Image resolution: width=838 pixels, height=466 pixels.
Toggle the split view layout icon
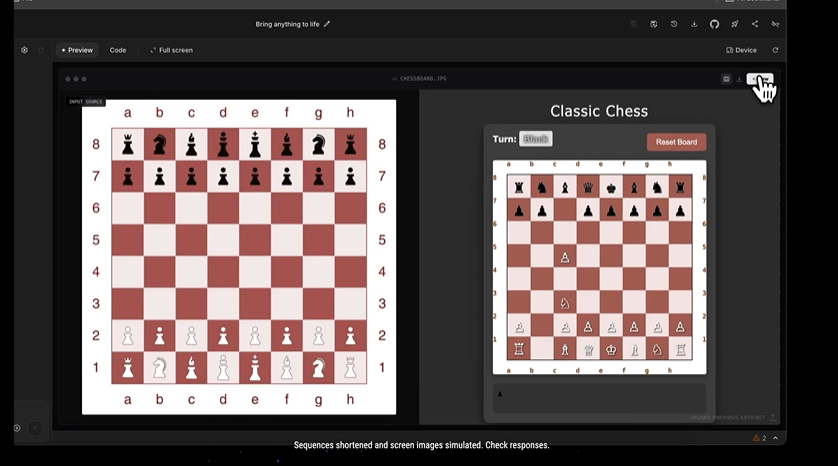click(x=726, y=79)
